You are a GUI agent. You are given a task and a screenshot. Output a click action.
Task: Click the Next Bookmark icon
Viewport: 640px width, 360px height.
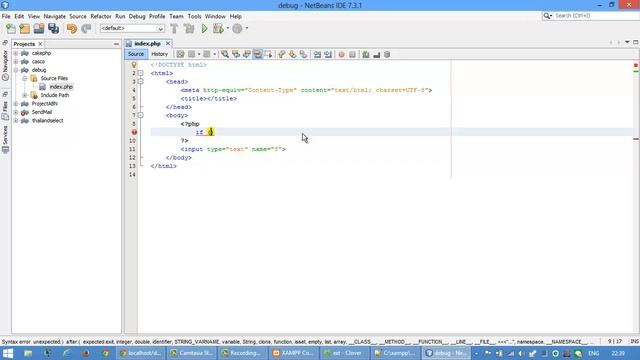coord(292,54)
